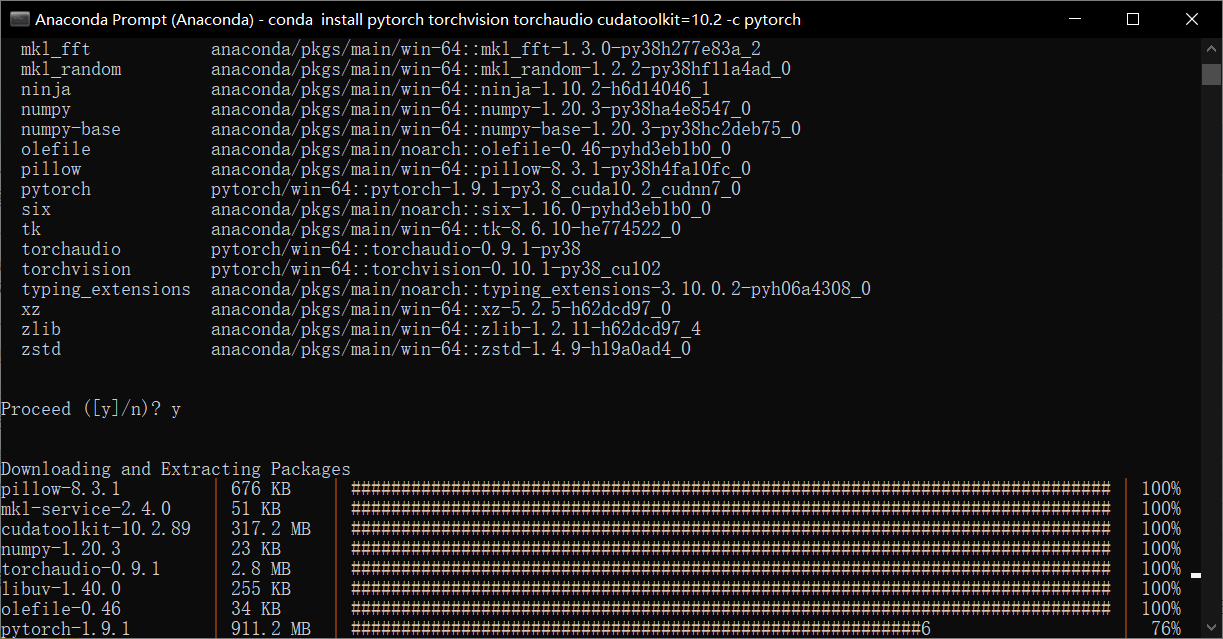Click the 'pytorch' package row name
Image resolution: width=1223 pixels, height=639 pixels.
tap(56, 189)
